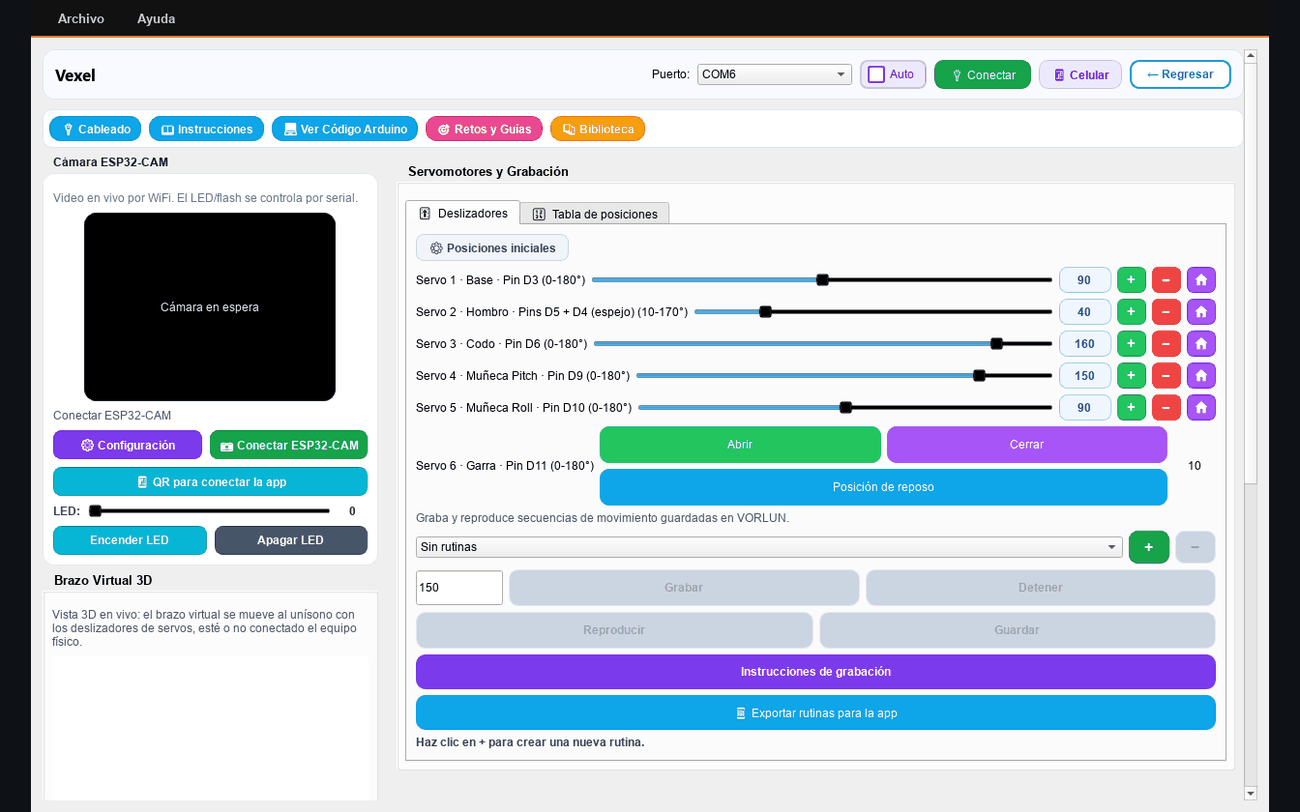
Task: Open Cableado wiring guide
Action: 96,129
